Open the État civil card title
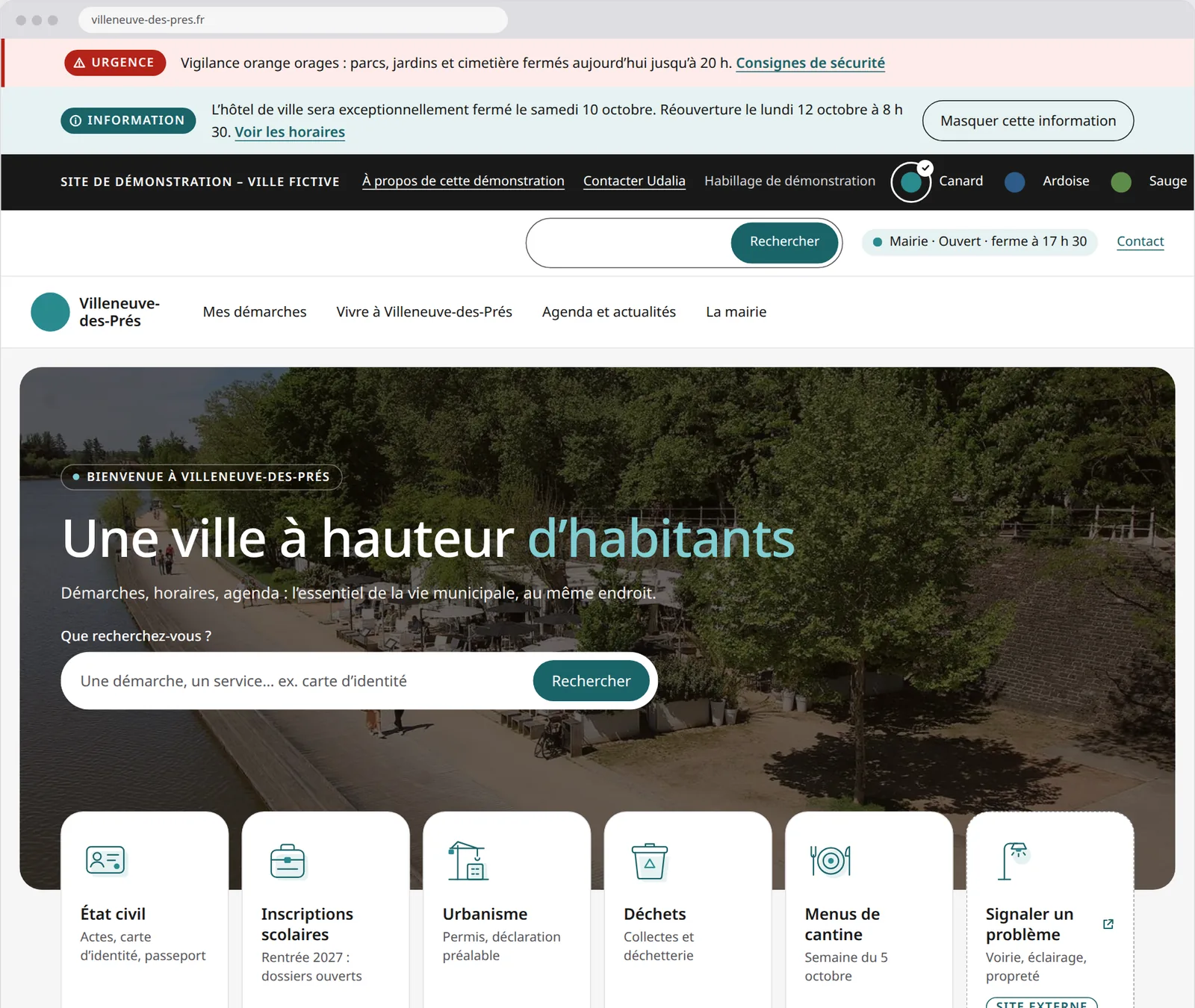The image size is (1195, 1008). coord(113,914)
